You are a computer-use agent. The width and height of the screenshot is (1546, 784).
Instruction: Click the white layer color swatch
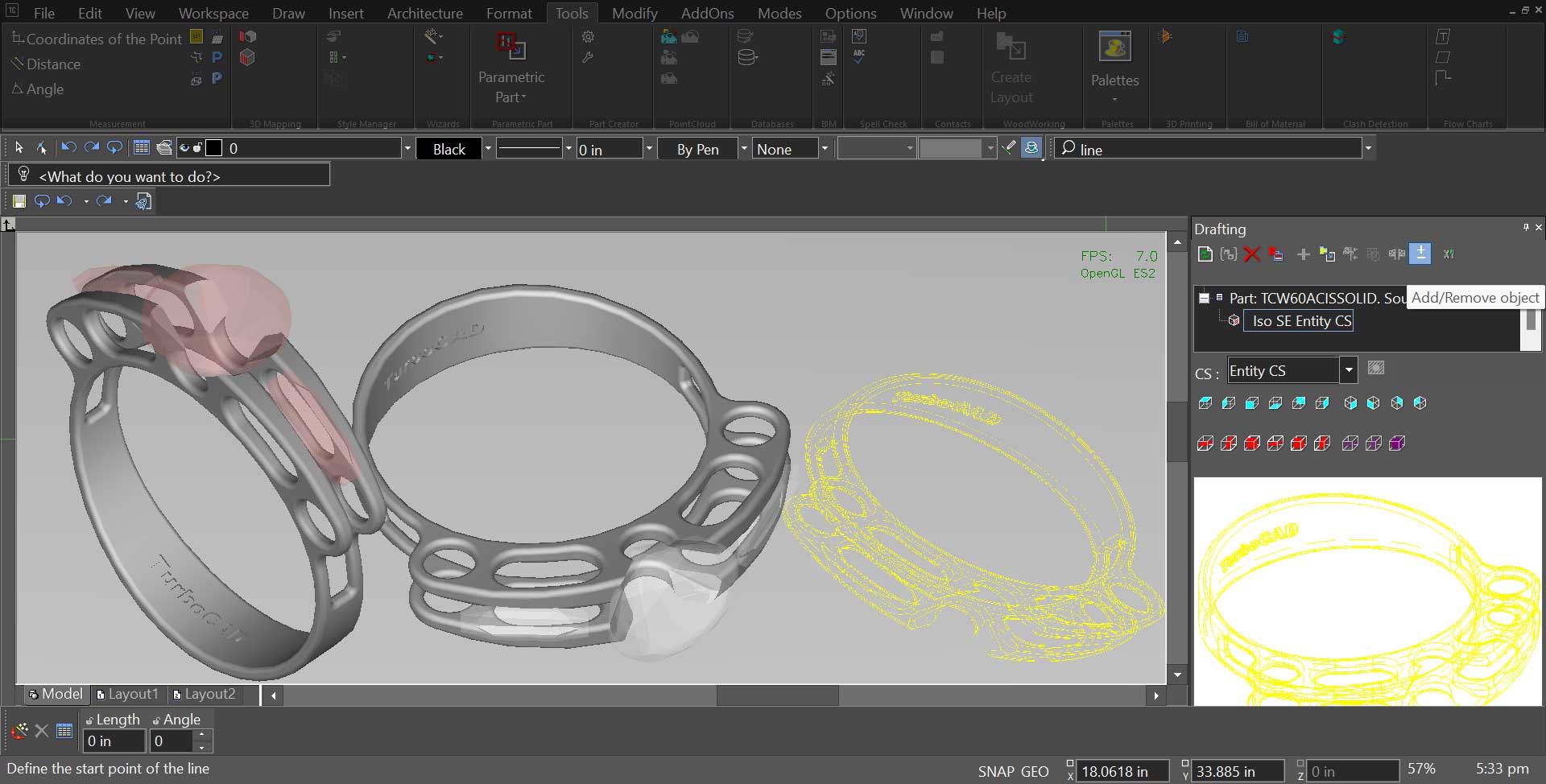pos(214,148)
